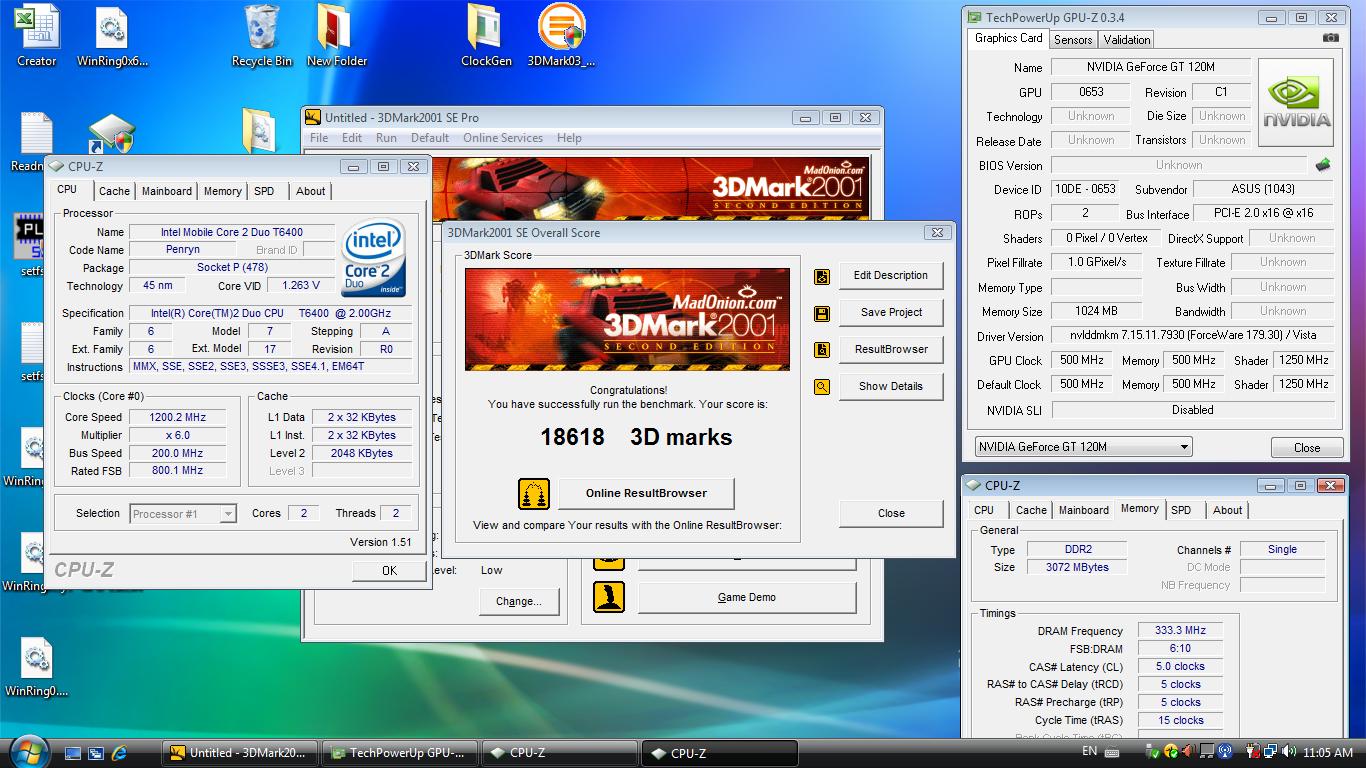This screenshot has width=1366, height=768.
Task: Click the taskbar clock showing 11:05 AM
Action: coord(1329,752)
